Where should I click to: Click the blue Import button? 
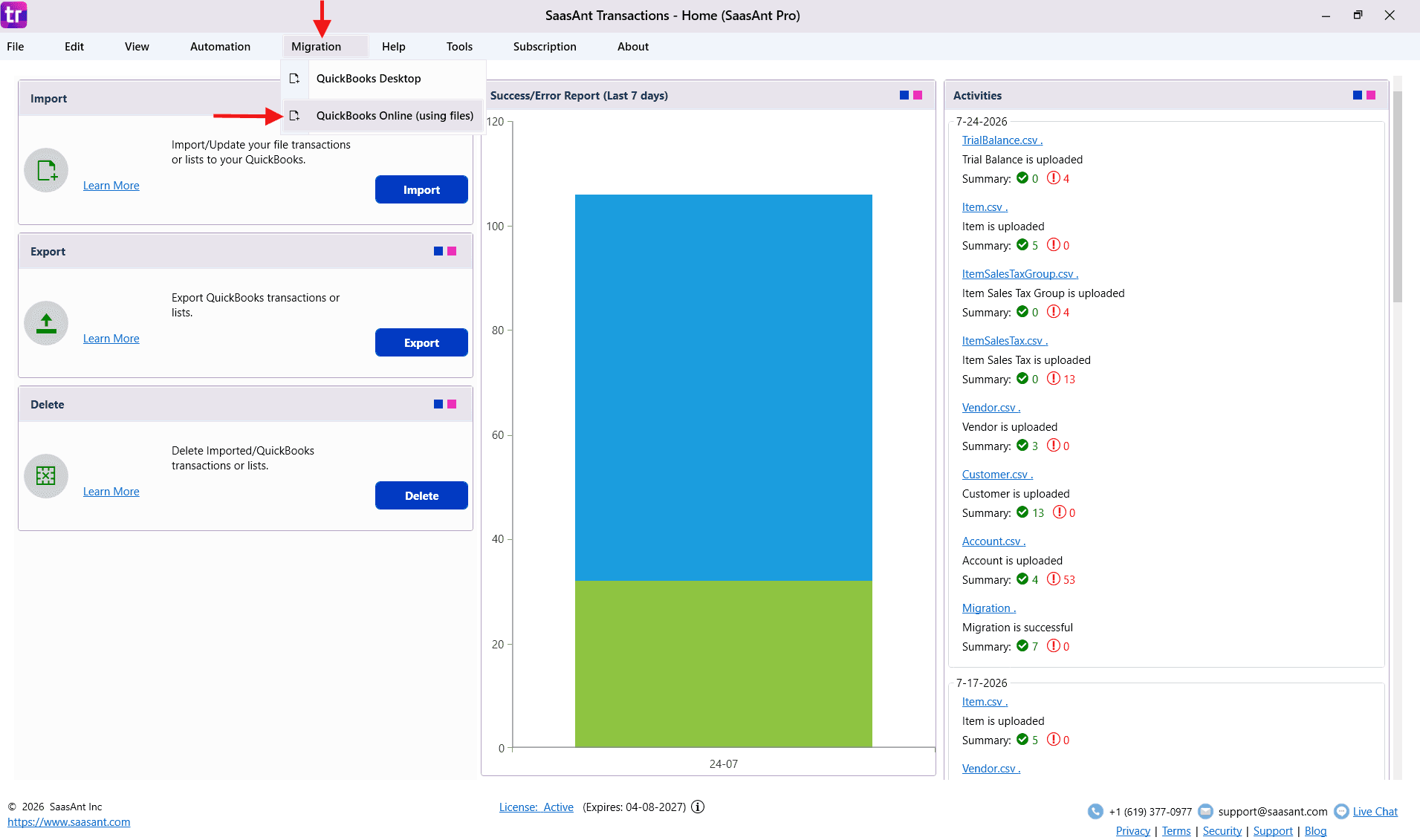point(421,189)
